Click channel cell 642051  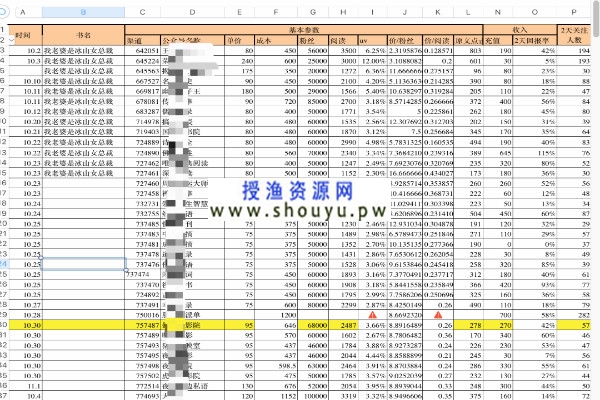point(142,51)
